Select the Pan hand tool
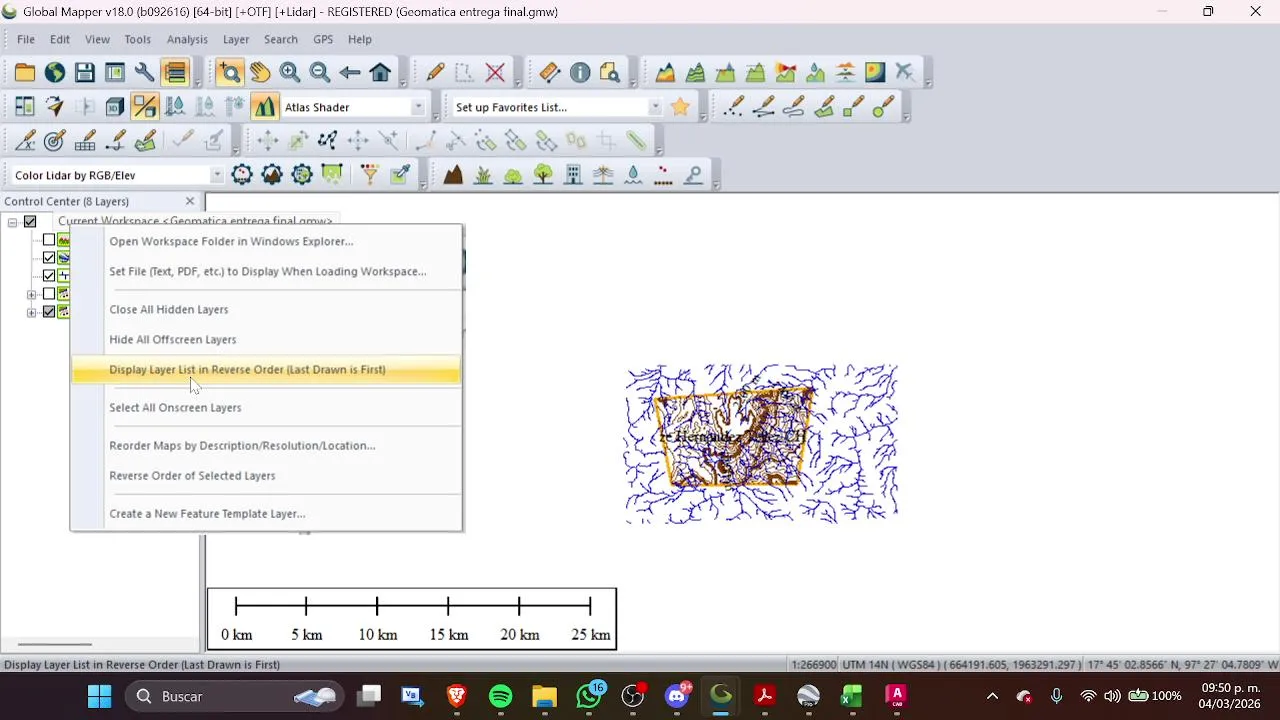Screen dimensions: 1280x720 [x=260, y=72]
